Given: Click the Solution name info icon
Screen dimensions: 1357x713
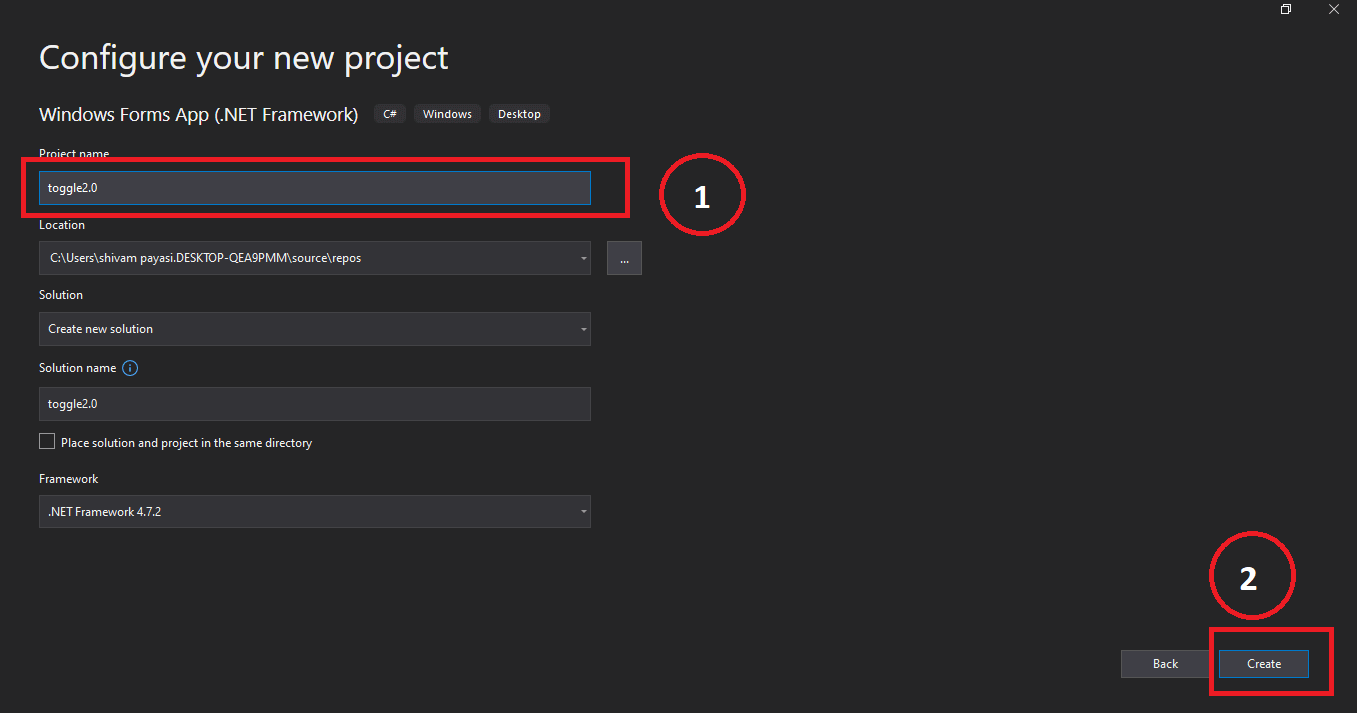Looking at the screenshot, I should (129, 368).
